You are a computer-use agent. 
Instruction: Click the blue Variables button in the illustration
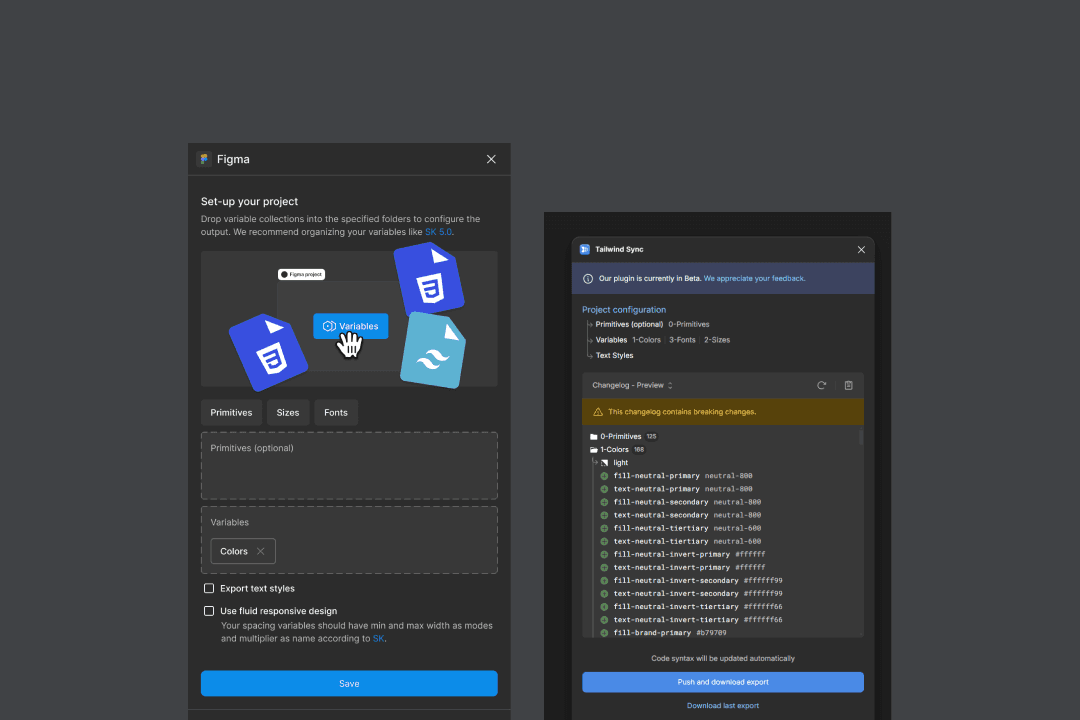click(x=351, y=326)
